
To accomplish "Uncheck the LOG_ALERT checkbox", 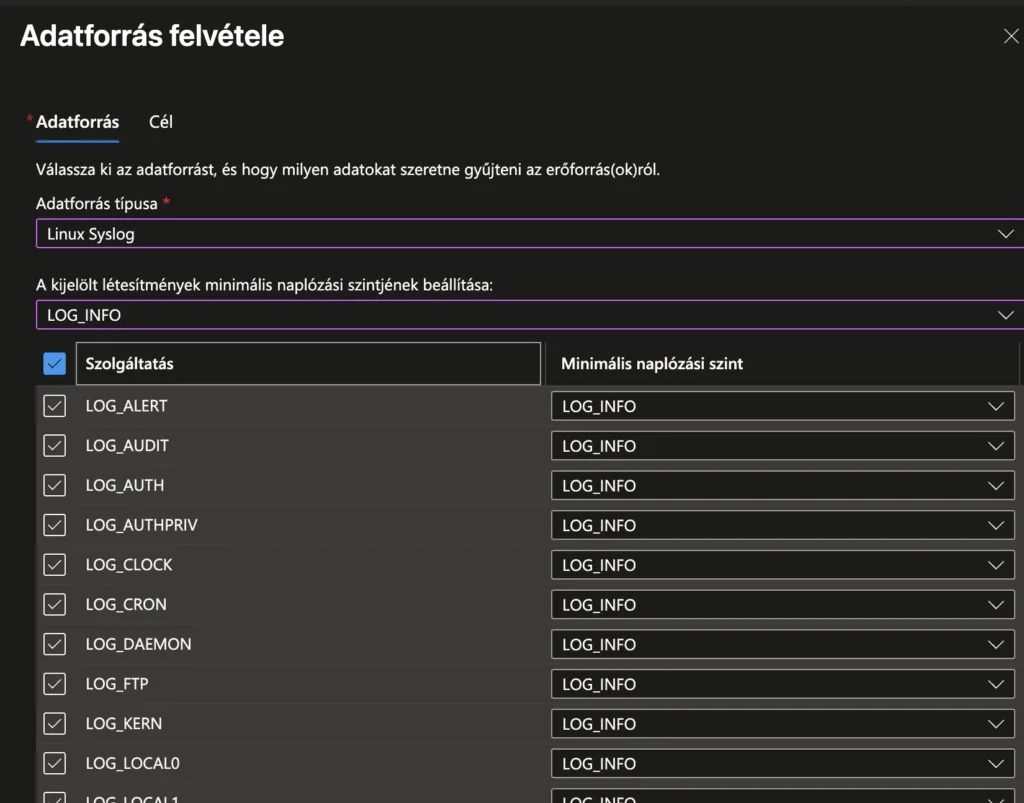I will pyautogui.click(x=55, y=406).
